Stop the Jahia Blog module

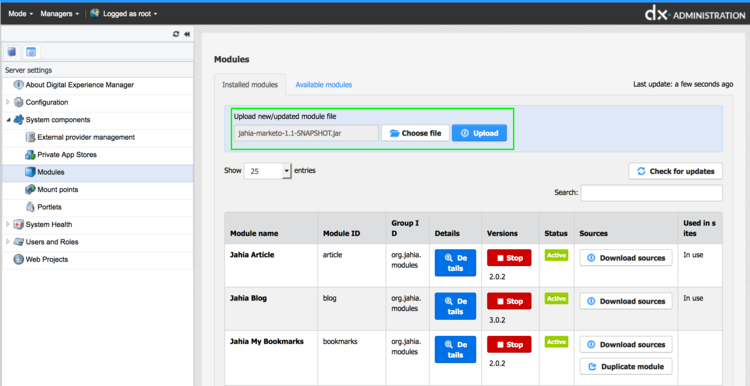tap(509, 301)
